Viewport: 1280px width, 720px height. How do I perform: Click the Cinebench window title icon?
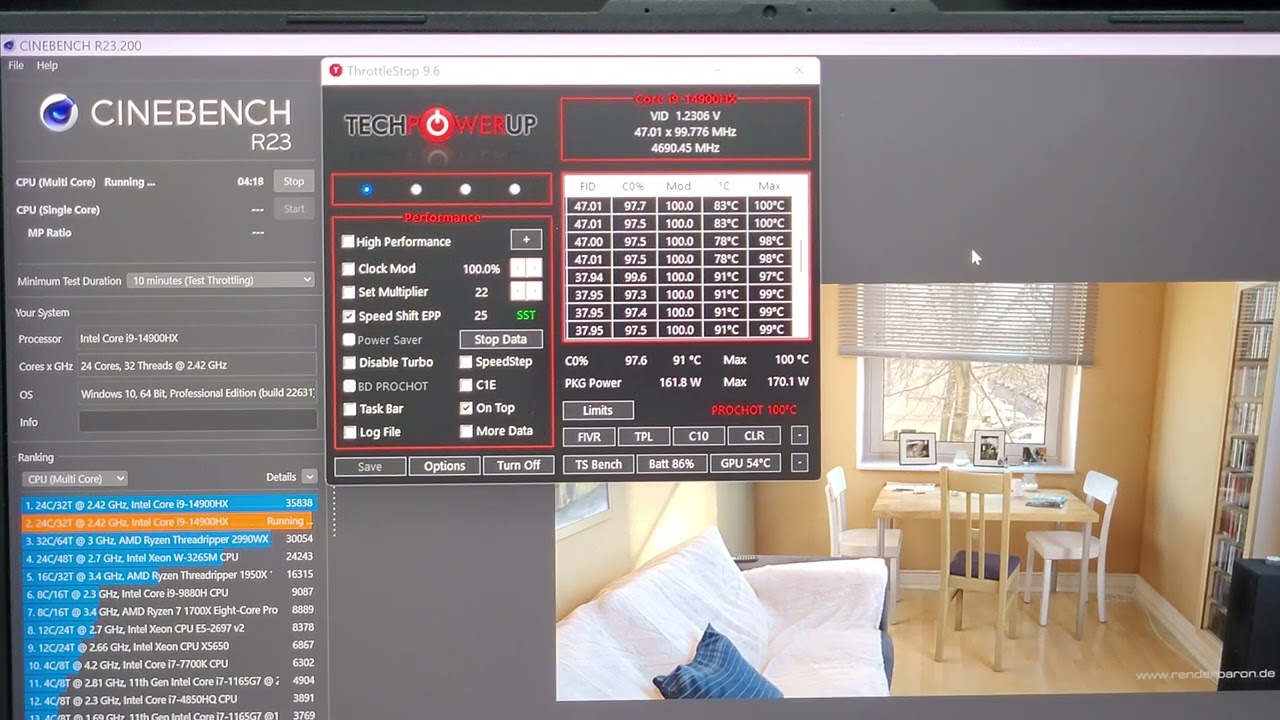9,45
